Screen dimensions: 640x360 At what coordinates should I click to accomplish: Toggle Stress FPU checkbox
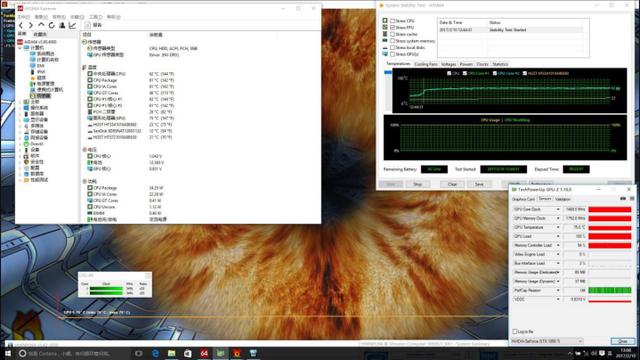pyautogui.click(x=392, y=27)
